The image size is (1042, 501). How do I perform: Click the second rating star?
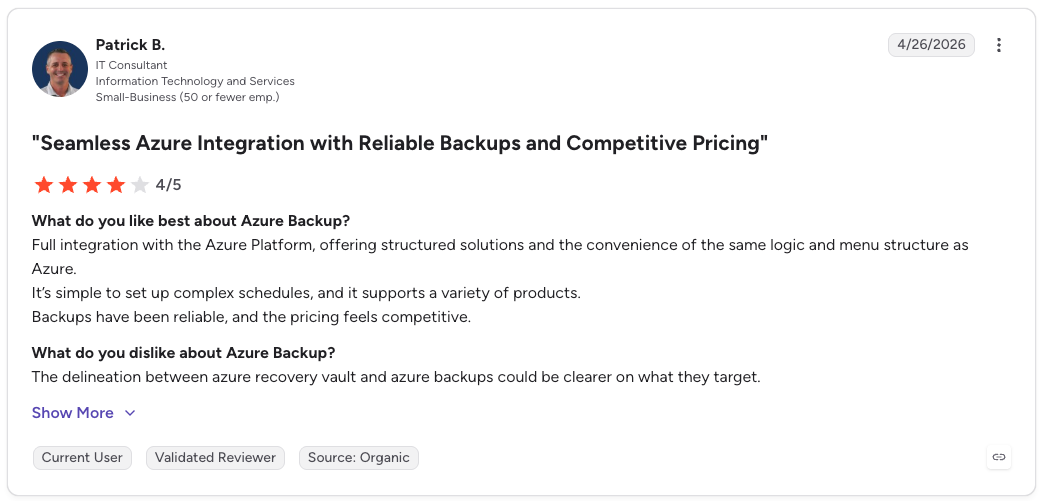click(68, 185)
